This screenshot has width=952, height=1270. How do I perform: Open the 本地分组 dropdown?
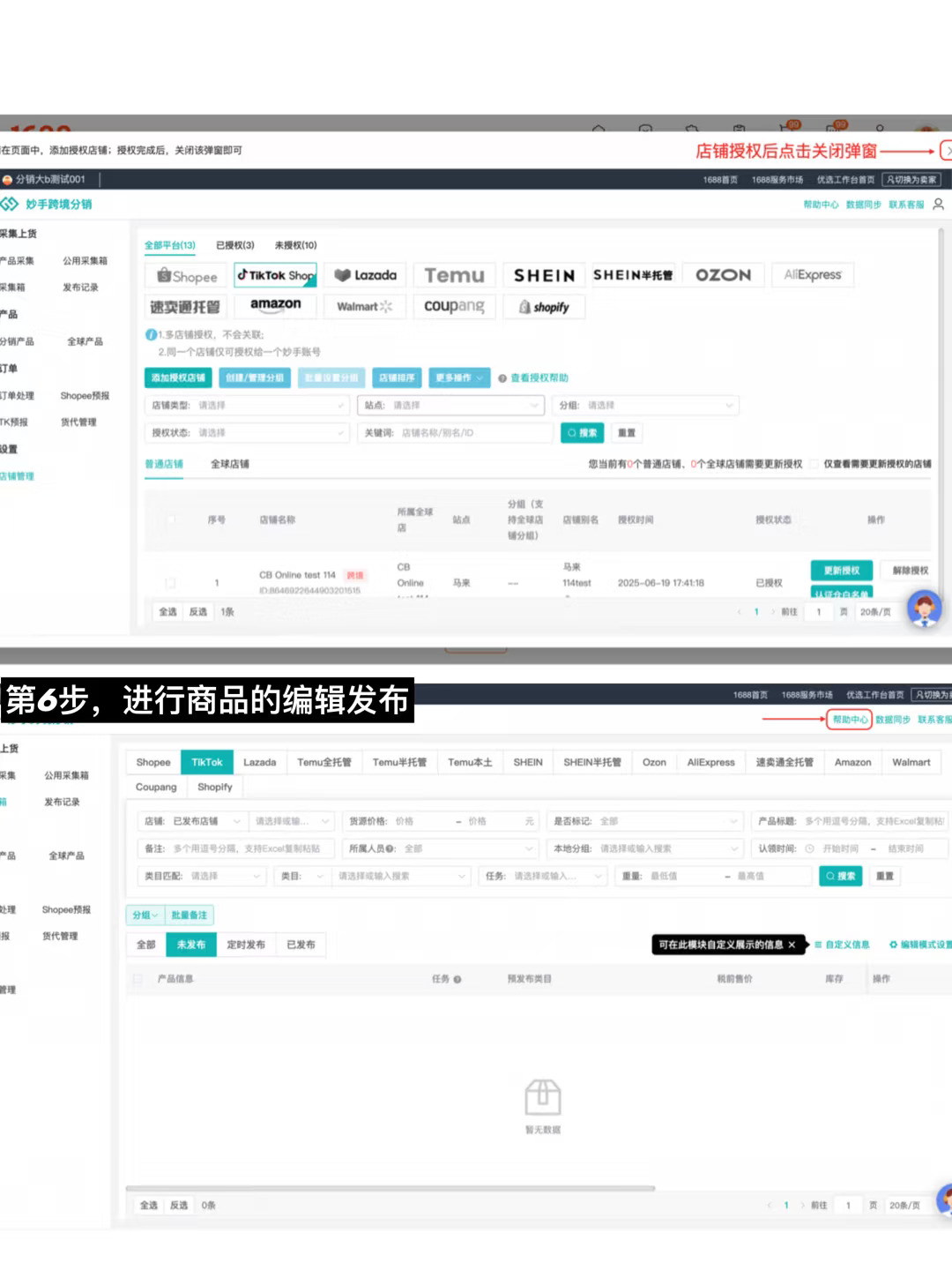644,848
